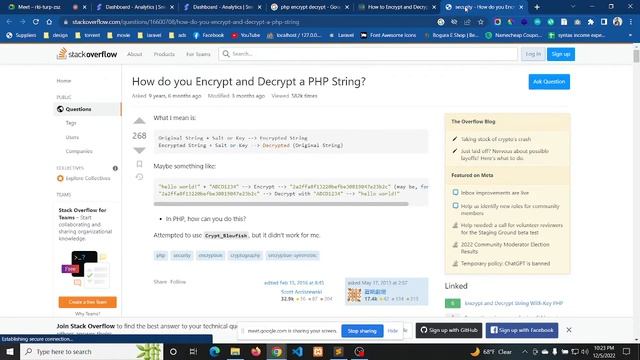This screenshot has width=640, height=360.
Task: Switch to Visual Studio Code in taskbar
Action: (297, 351)
